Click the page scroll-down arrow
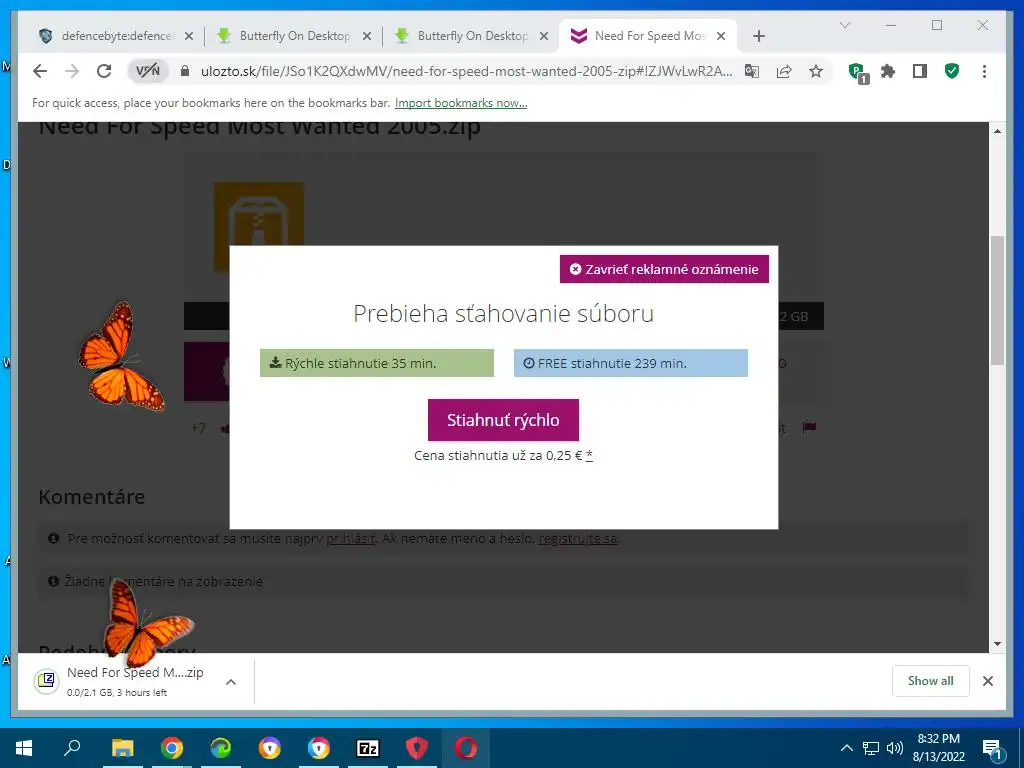1024x768 pixels. point(997,644)
